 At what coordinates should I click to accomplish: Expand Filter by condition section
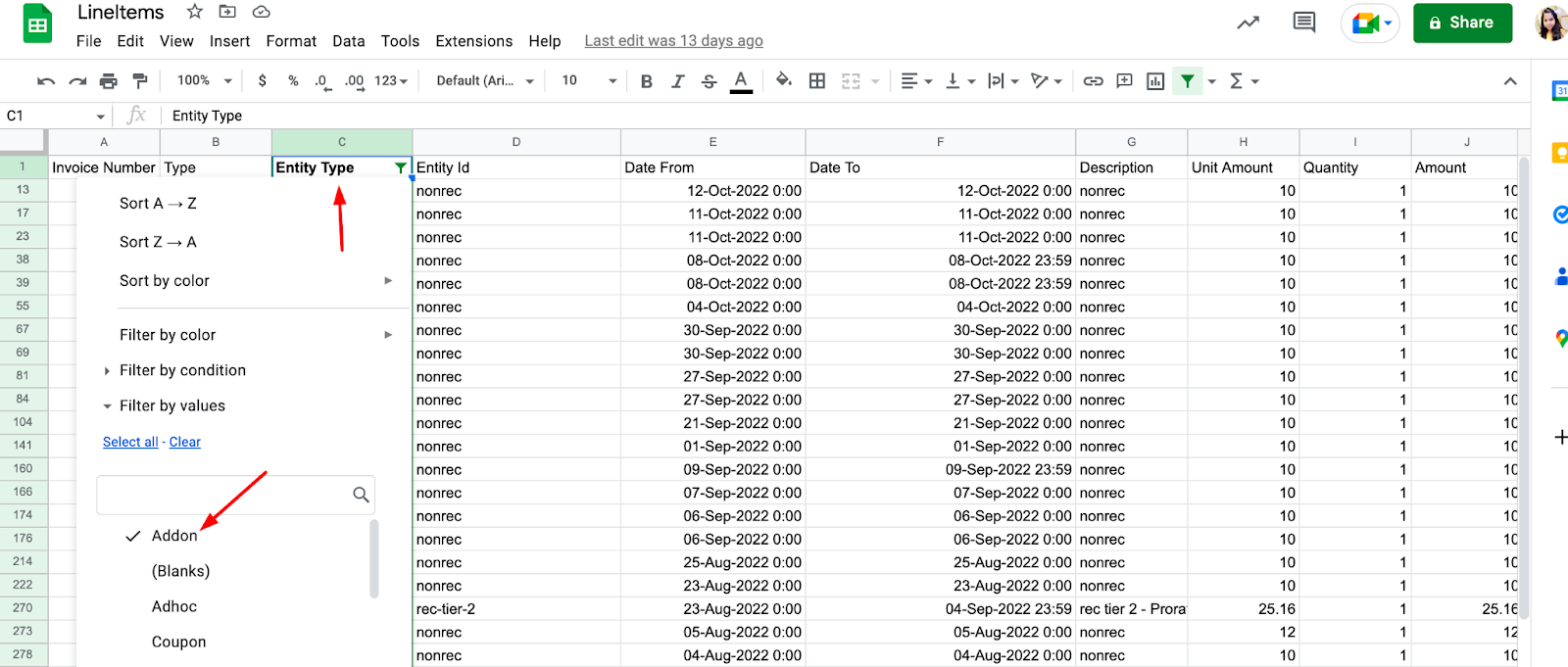[182, 370]
